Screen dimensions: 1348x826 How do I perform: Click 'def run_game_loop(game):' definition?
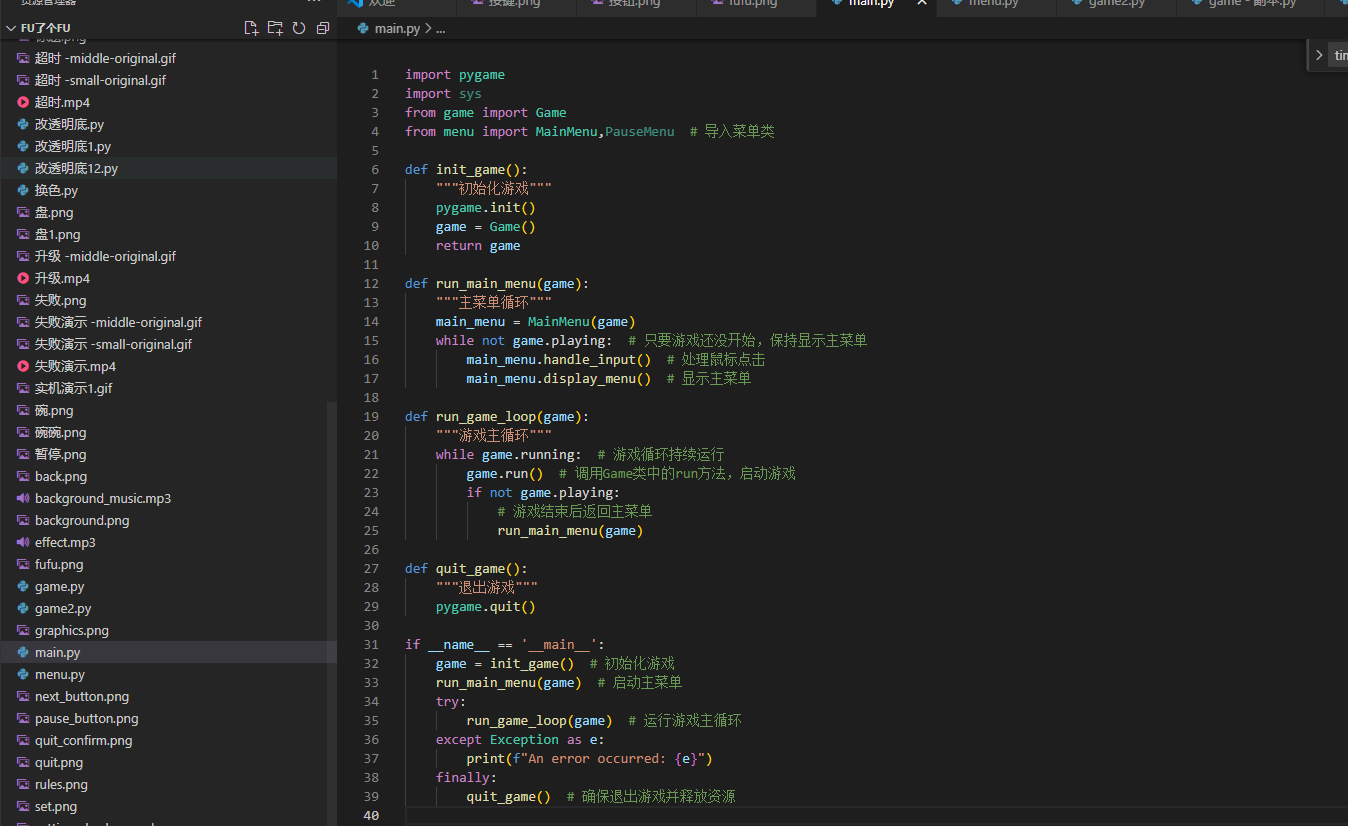pyautogui.click(x=497, y=417)
